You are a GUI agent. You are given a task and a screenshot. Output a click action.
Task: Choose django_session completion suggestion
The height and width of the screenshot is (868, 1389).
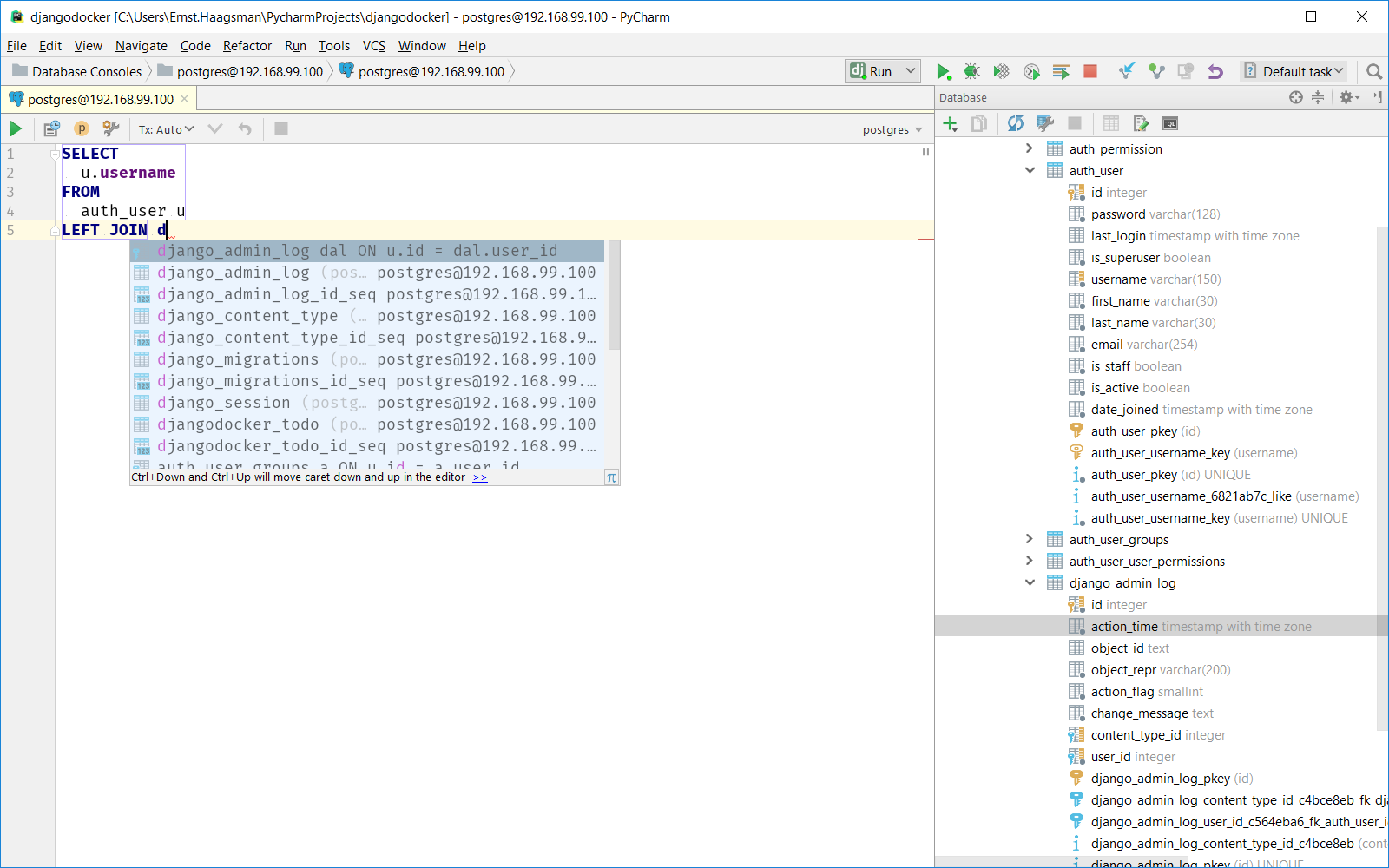point(367,403)
